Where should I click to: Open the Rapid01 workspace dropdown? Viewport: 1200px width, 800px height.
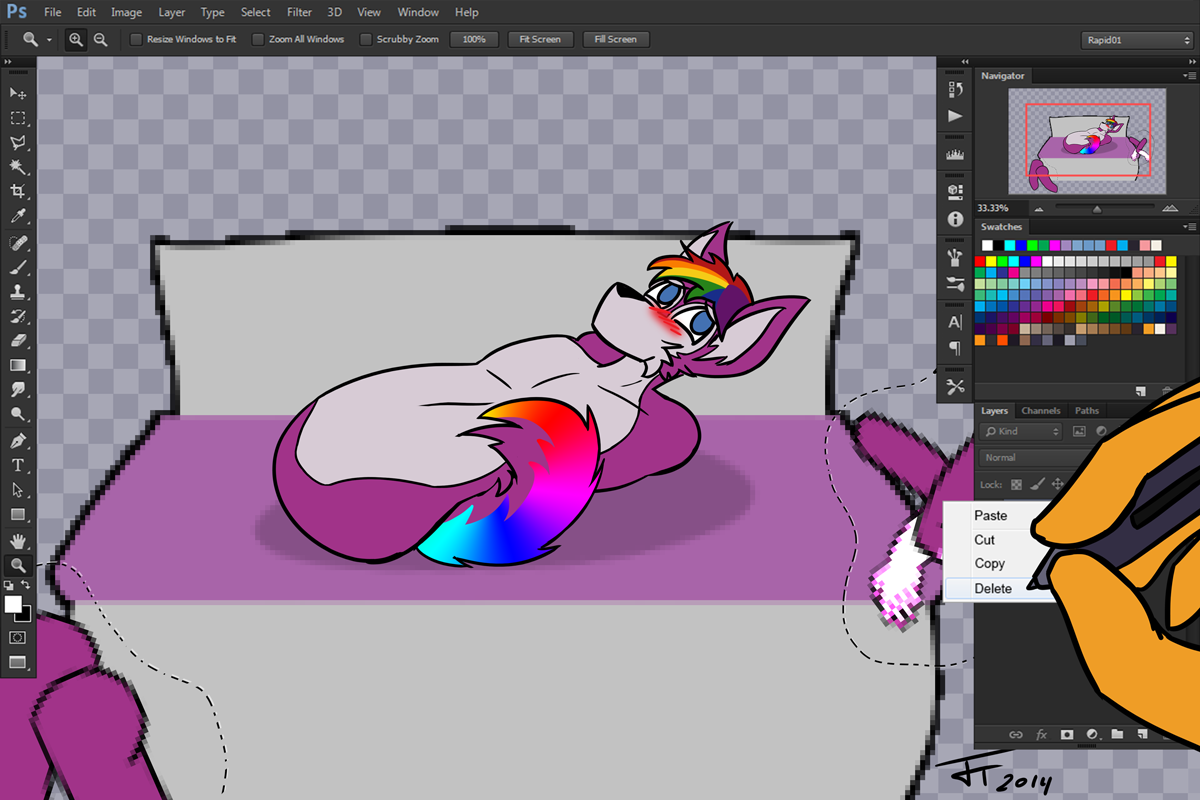click(1136, 40)
